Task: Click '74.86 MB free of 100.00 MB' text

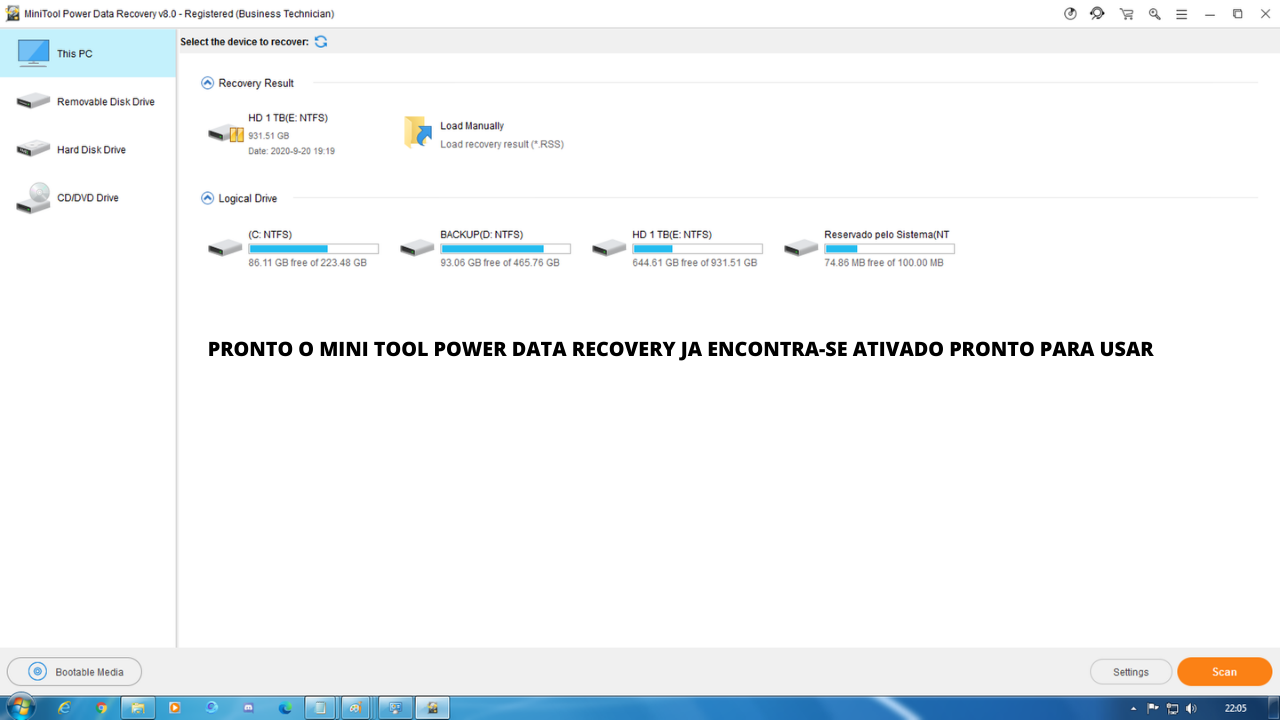Action: (x=883, y=263)
